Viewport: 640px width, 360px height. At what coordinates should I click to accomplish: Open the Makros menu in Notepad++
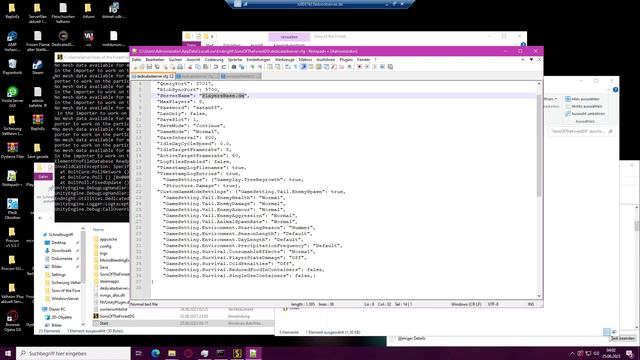(305, 60)
